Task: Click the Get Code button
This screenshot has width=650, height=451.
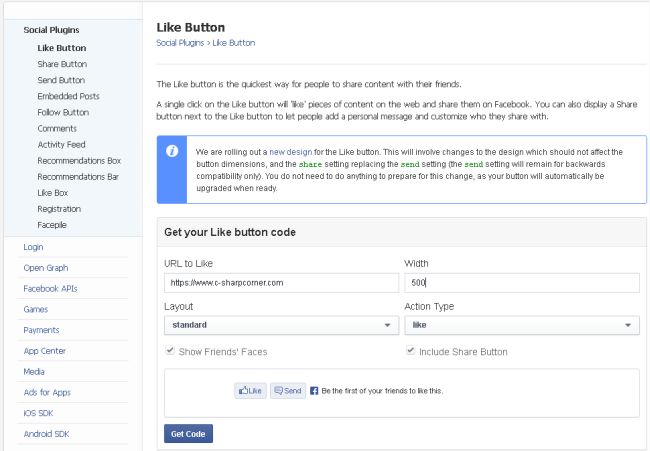Action: coord(188,434)
